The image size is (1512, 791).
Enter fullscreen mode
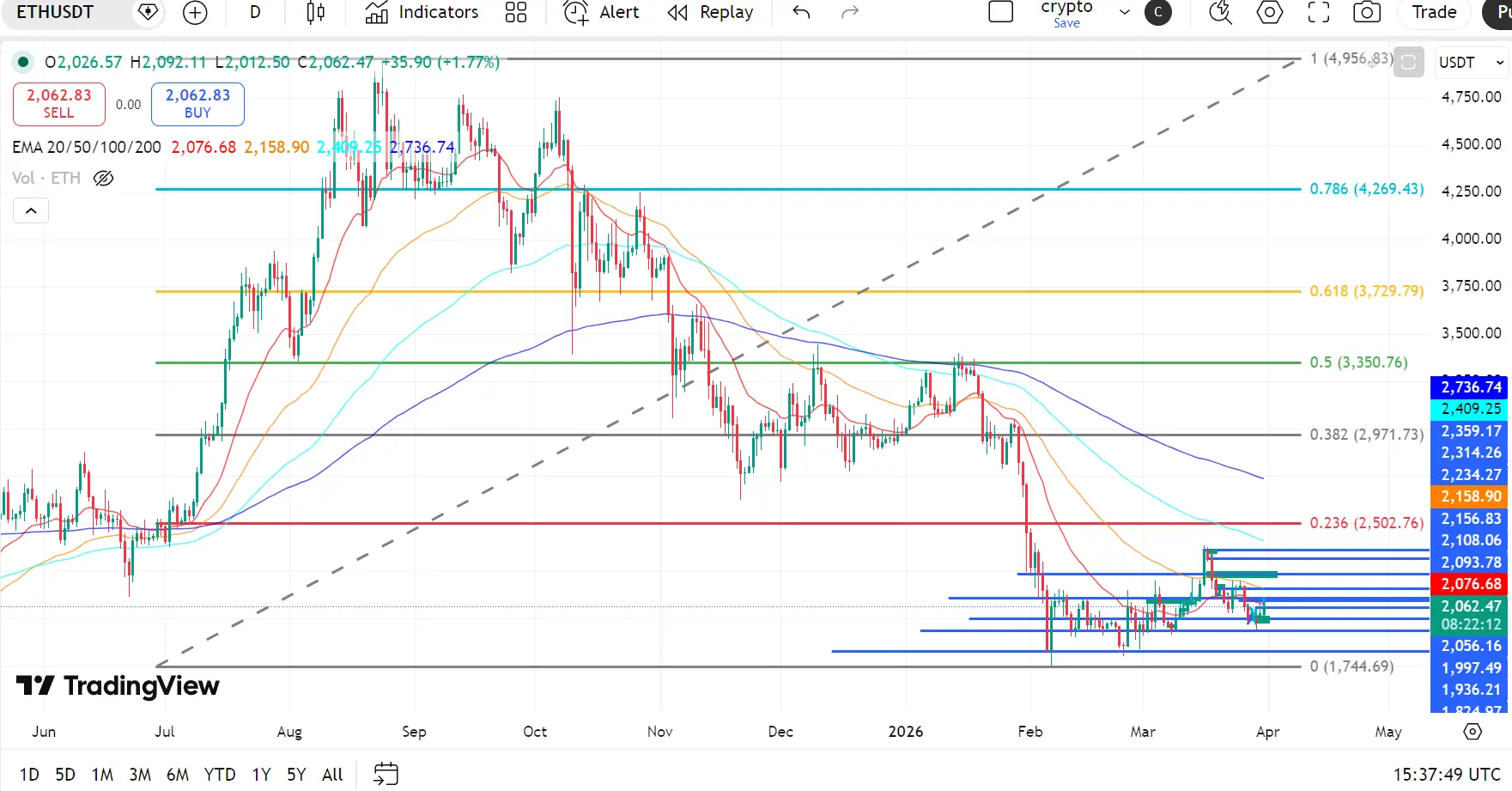coord(1319,13)
